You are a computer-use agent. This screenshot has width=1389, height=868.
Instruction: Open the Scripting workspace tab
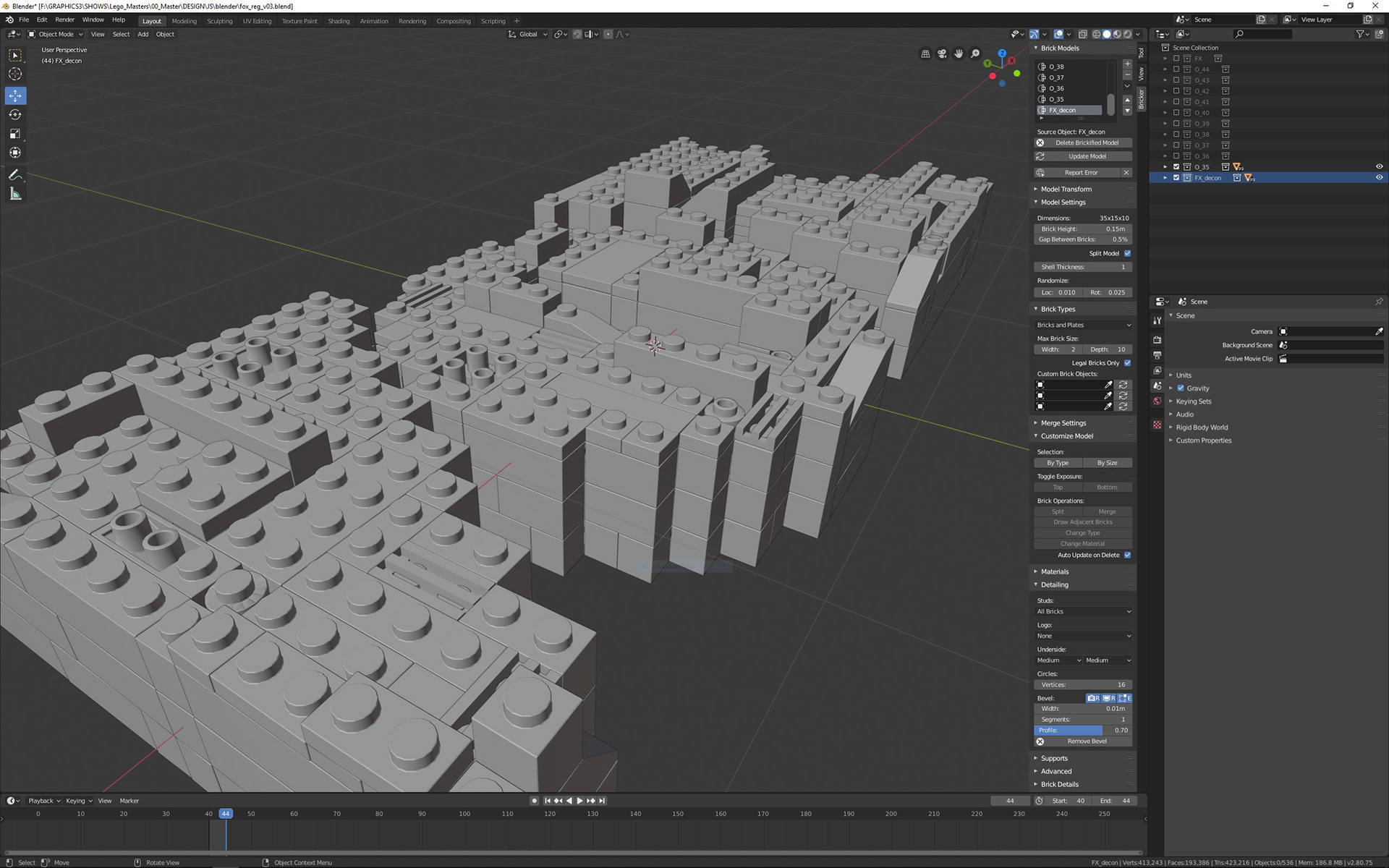(493, 21)
